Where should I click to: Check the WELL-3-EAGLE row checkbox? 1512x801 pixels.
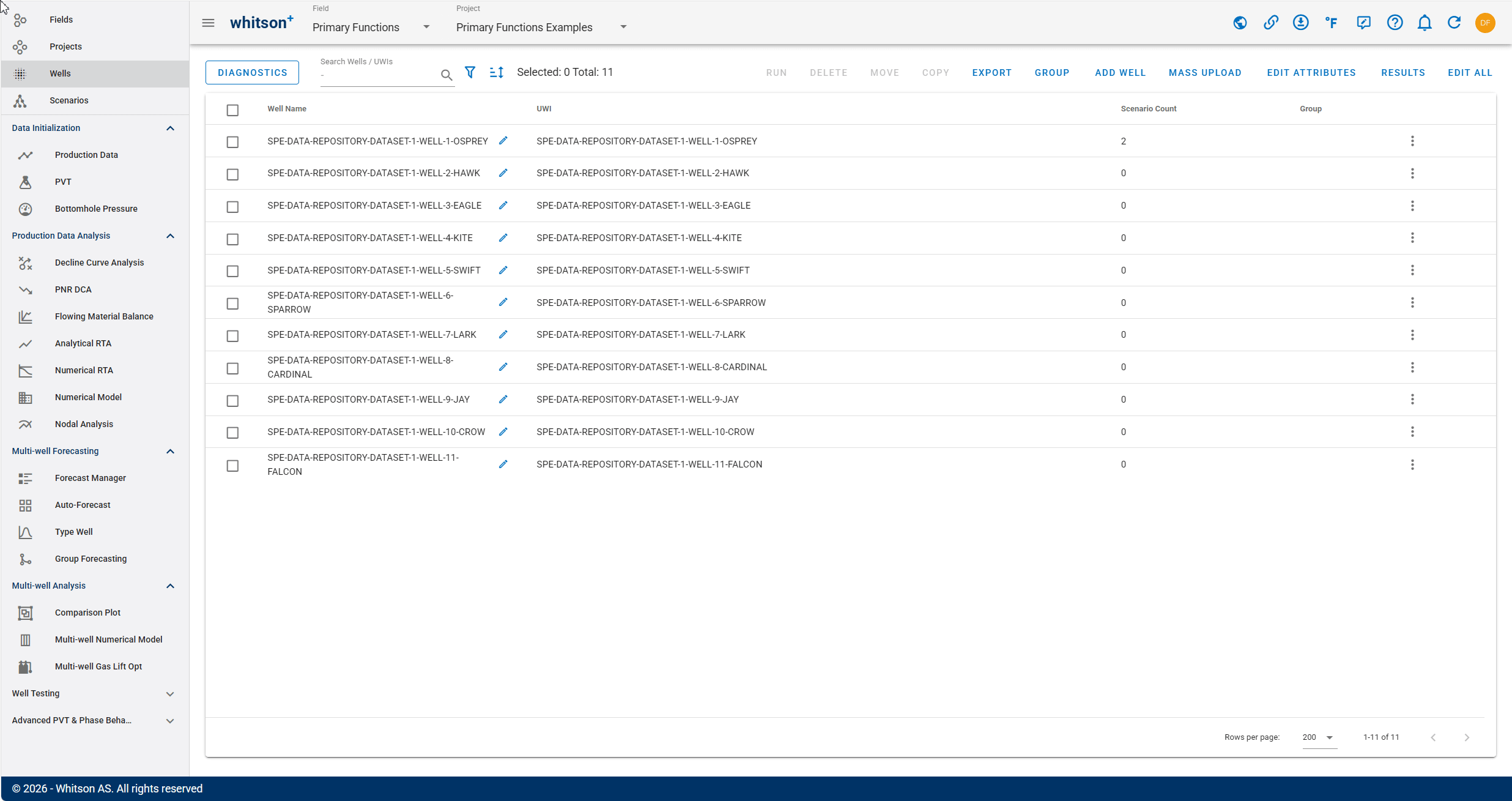[232, 207]
